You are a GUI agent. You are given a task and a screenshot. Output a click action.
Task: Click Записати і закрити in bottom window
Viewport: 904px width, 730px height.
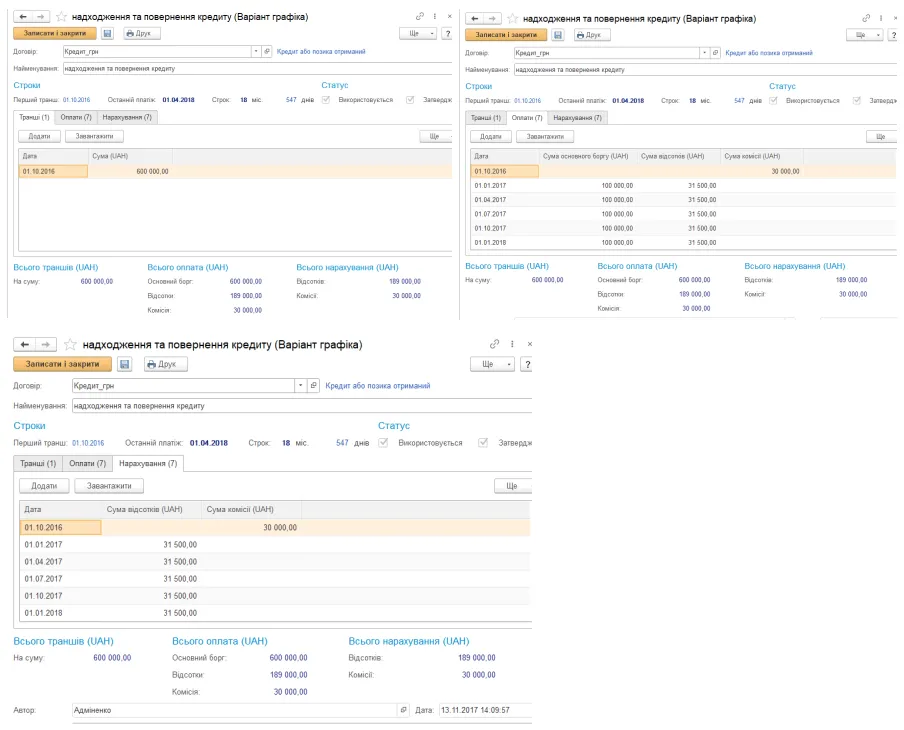(x=62, y=364)
